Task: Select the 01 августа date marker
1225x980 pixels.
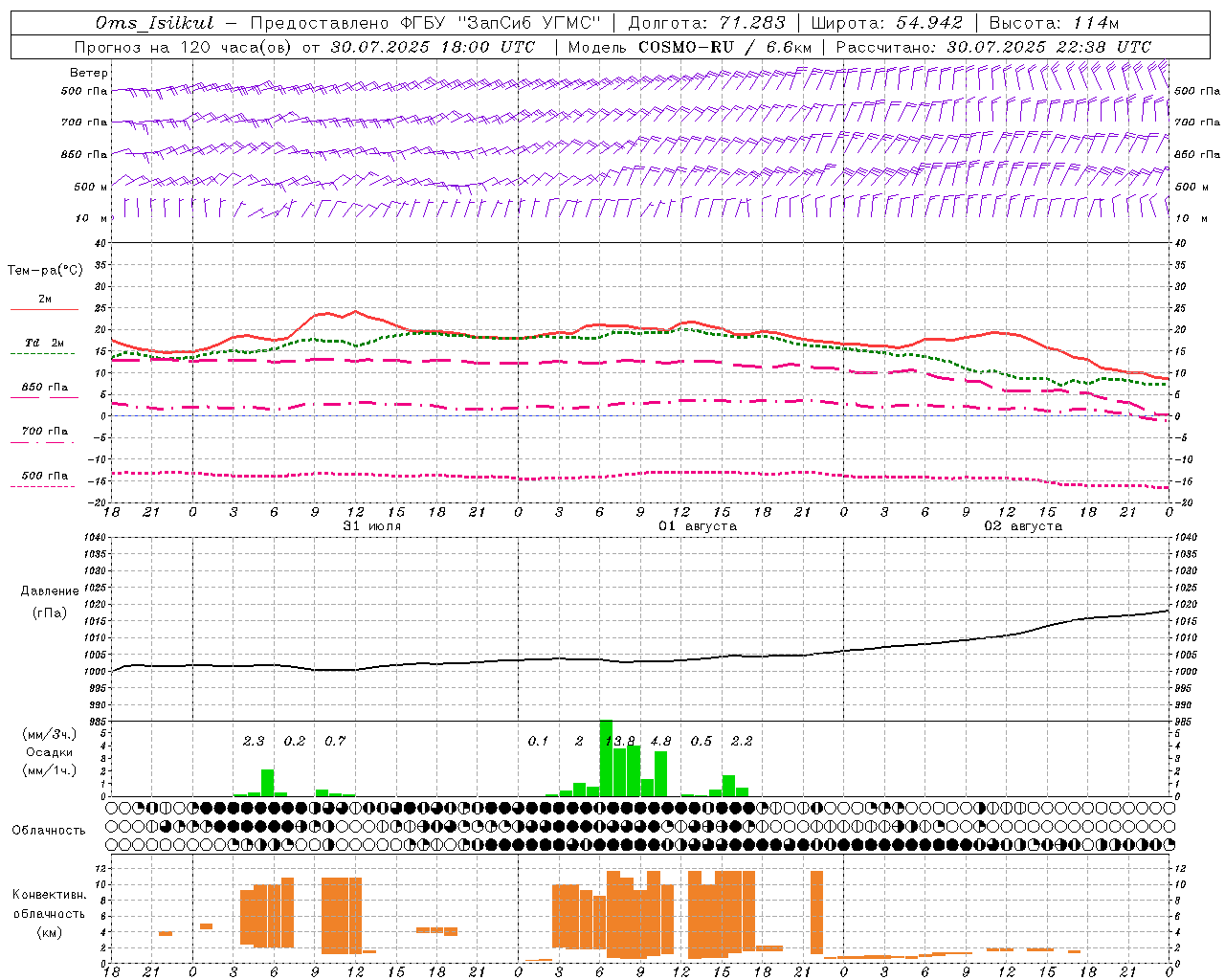Action: [x=698, y=526]
